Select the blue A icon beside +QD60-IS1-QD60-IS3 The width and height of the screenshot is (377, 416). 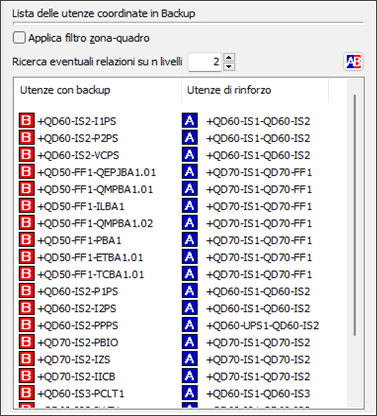(x=190, y=393)
